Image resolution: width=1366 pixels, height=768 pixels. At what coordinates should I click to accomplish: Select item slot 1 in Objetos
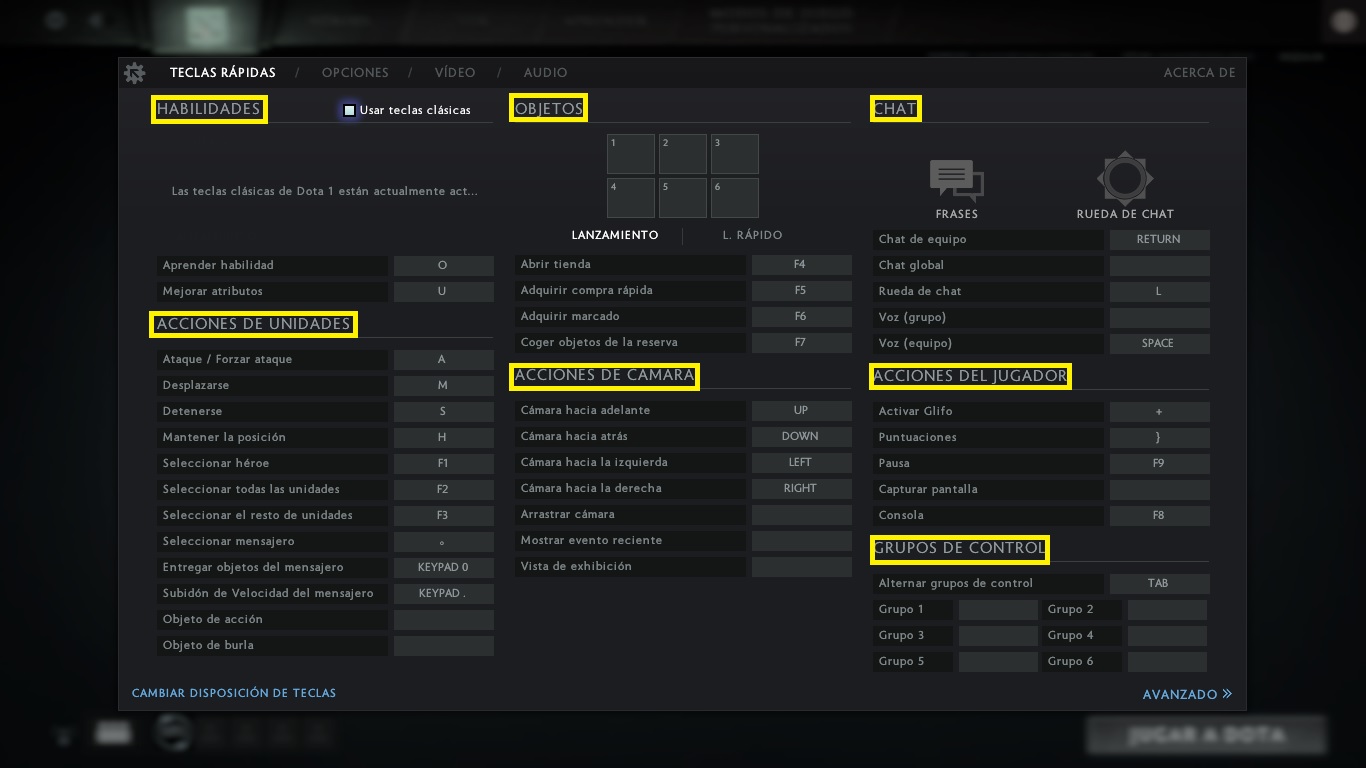631,154
